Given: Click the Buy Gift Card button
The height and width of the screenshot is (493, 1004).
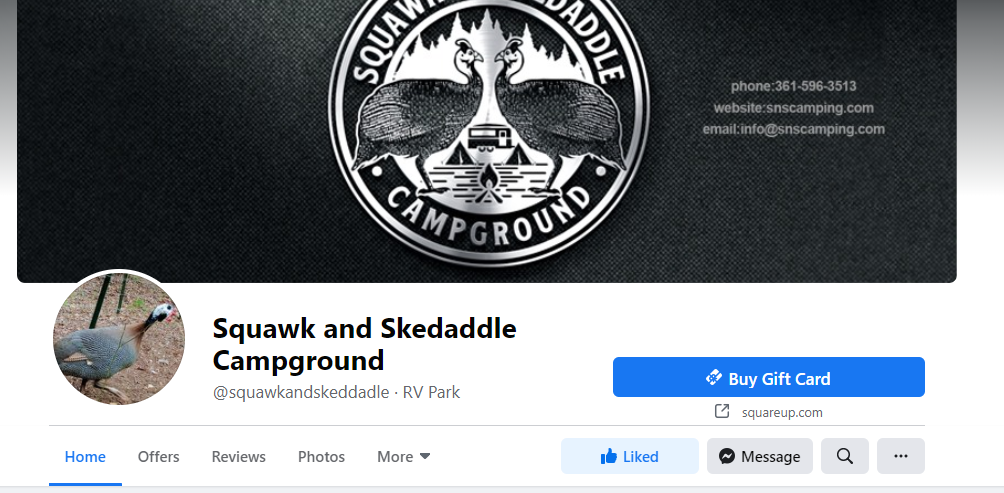Looking at the screenshot, I should (x=768, y=377).
